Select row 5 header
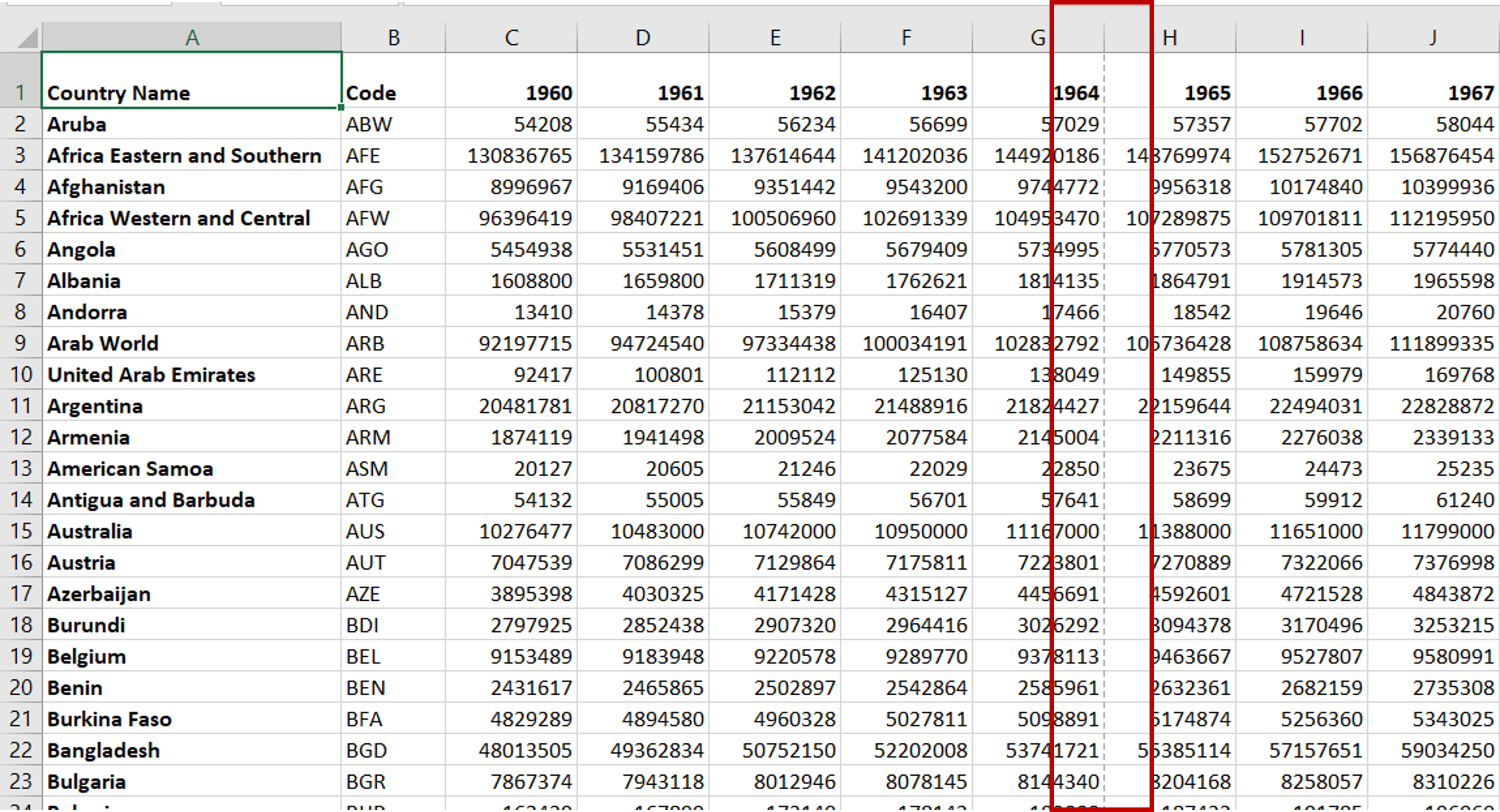This screenshot has width=1500, height=812. click(20, 218)
